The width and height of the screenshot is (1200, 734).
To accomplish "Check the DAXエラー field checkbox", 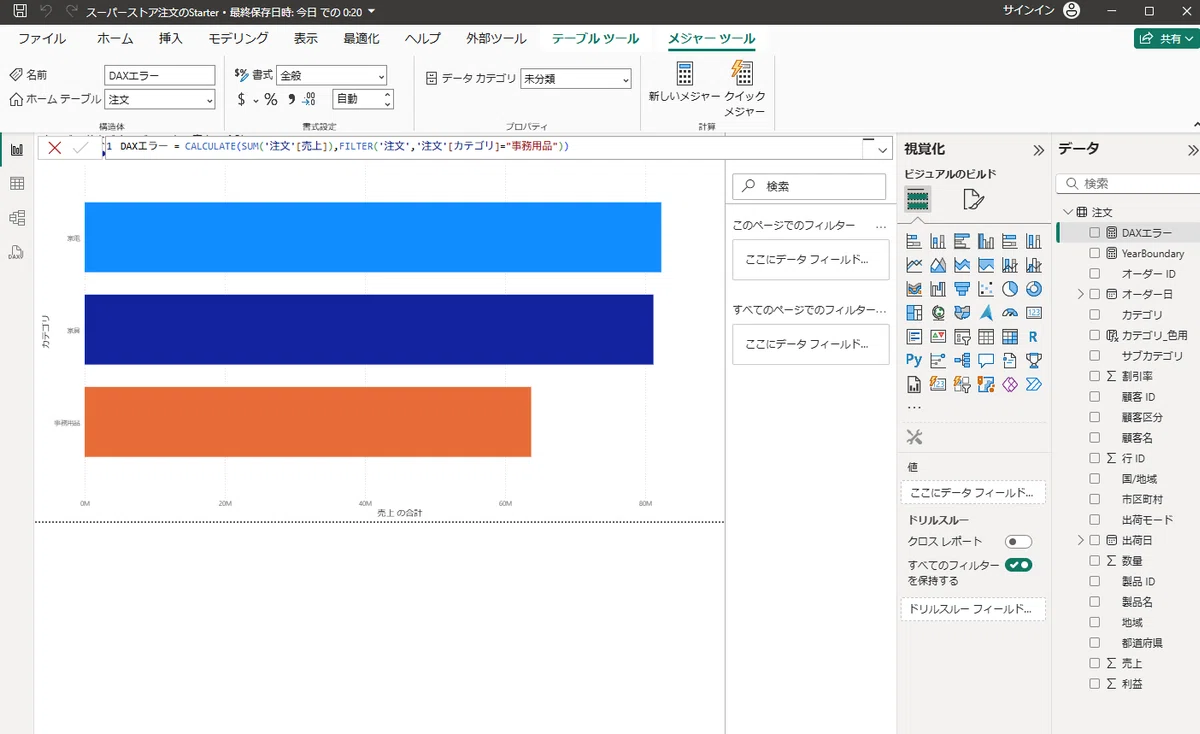I will 1094,232.
